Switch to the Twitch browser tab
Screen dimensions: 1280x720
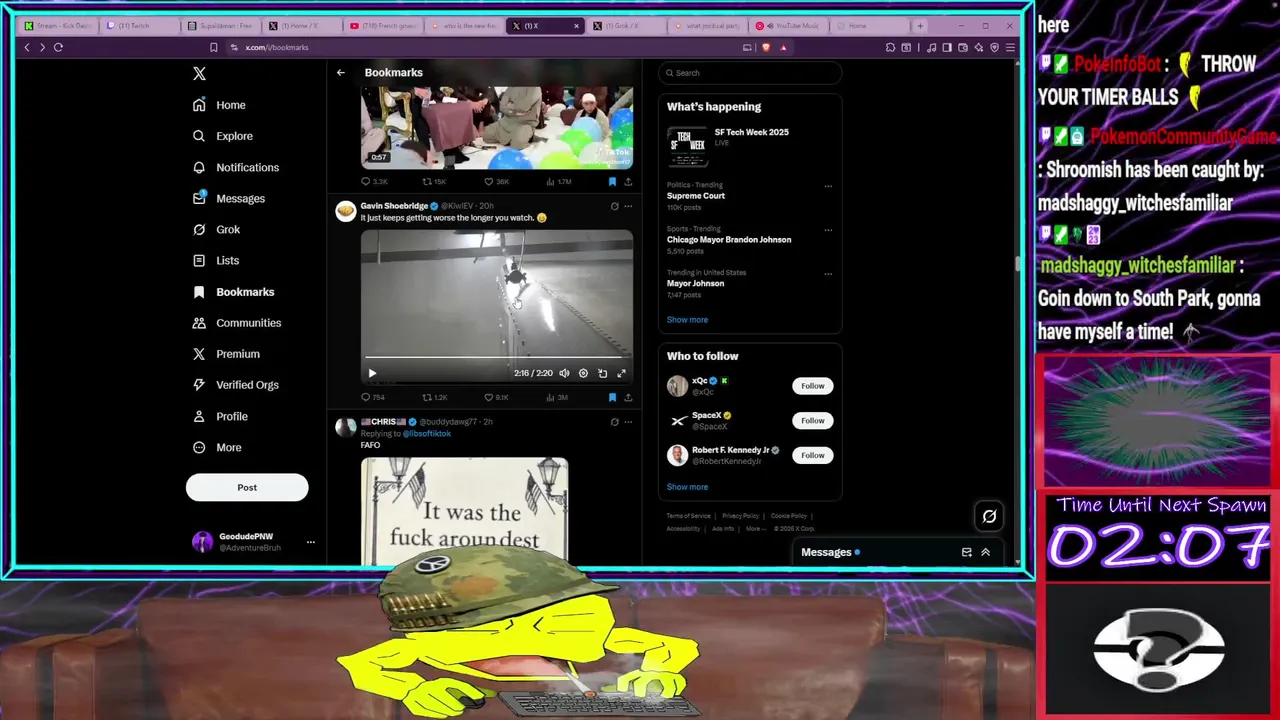tap(140, 26)
